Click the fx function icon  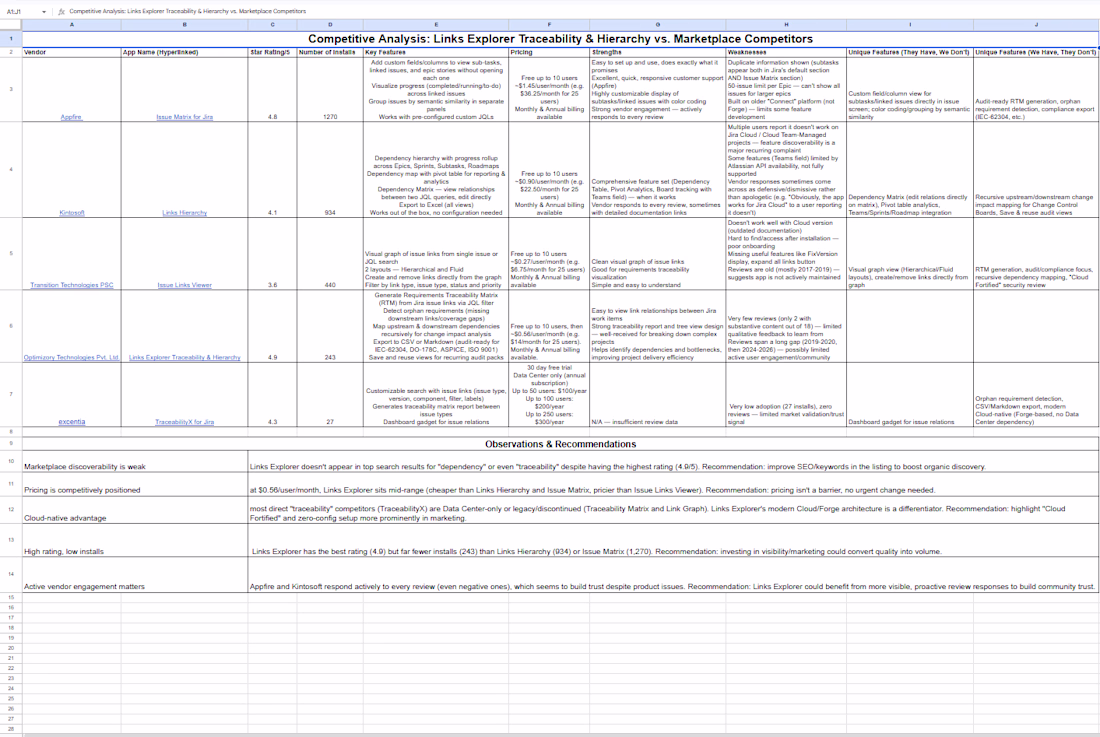[61, 12]
